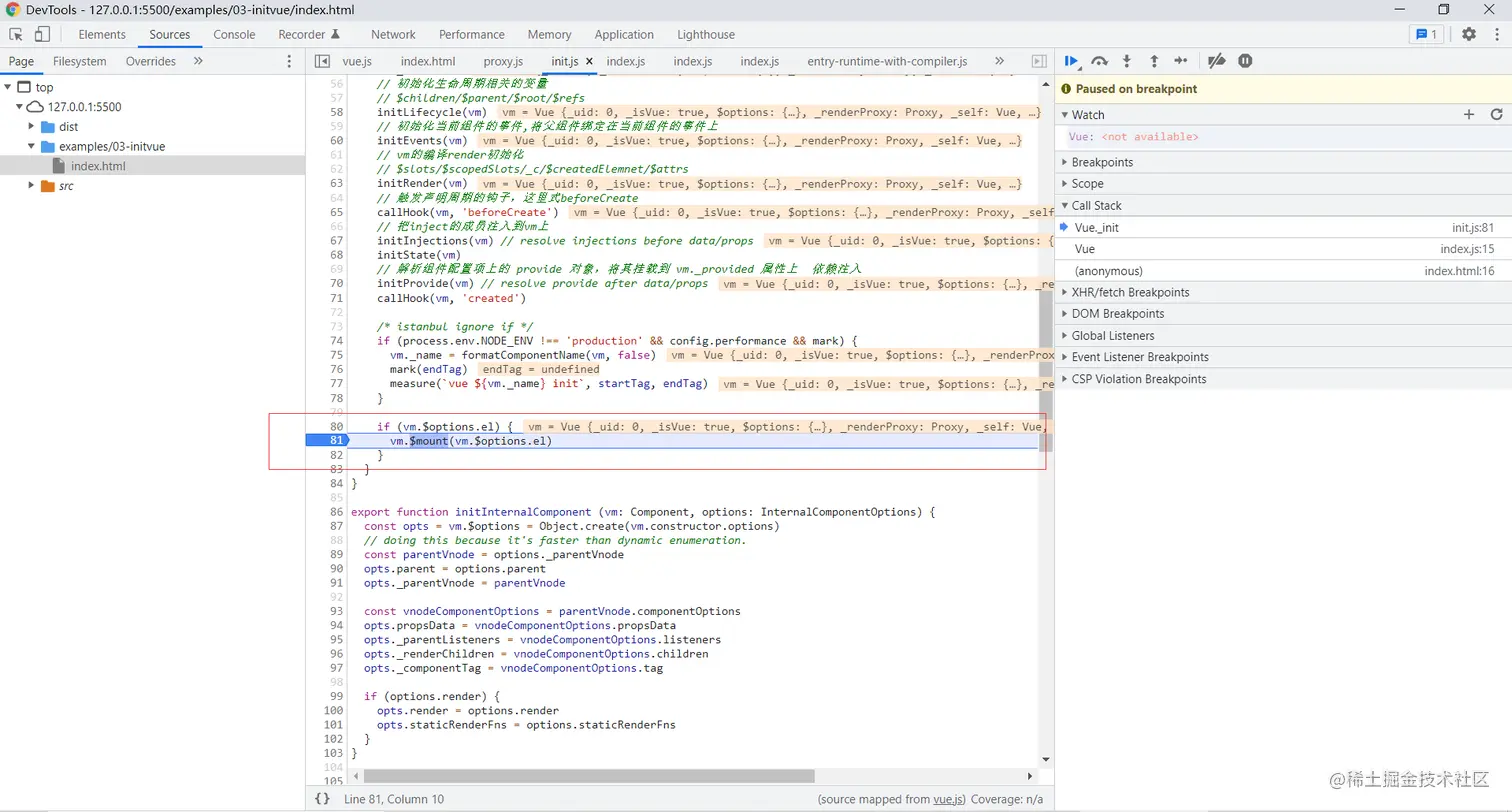Expand the Scope section
The width and height of the screenshot is (1512, 812).
click(1087, 184)
